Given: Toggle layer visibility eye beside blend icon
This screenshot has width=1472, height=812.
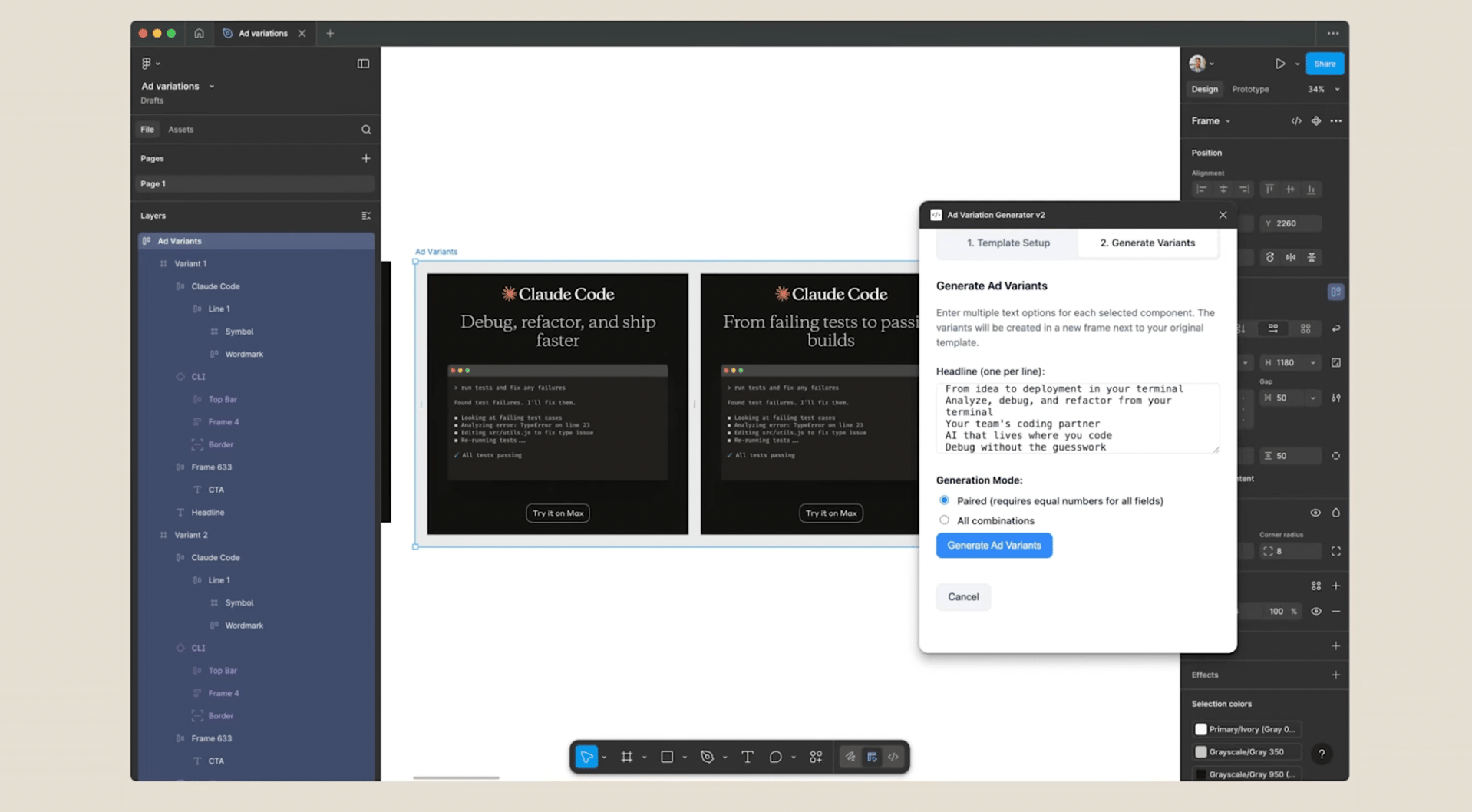Looking at the screenshot, I should tap(1315, 513).
